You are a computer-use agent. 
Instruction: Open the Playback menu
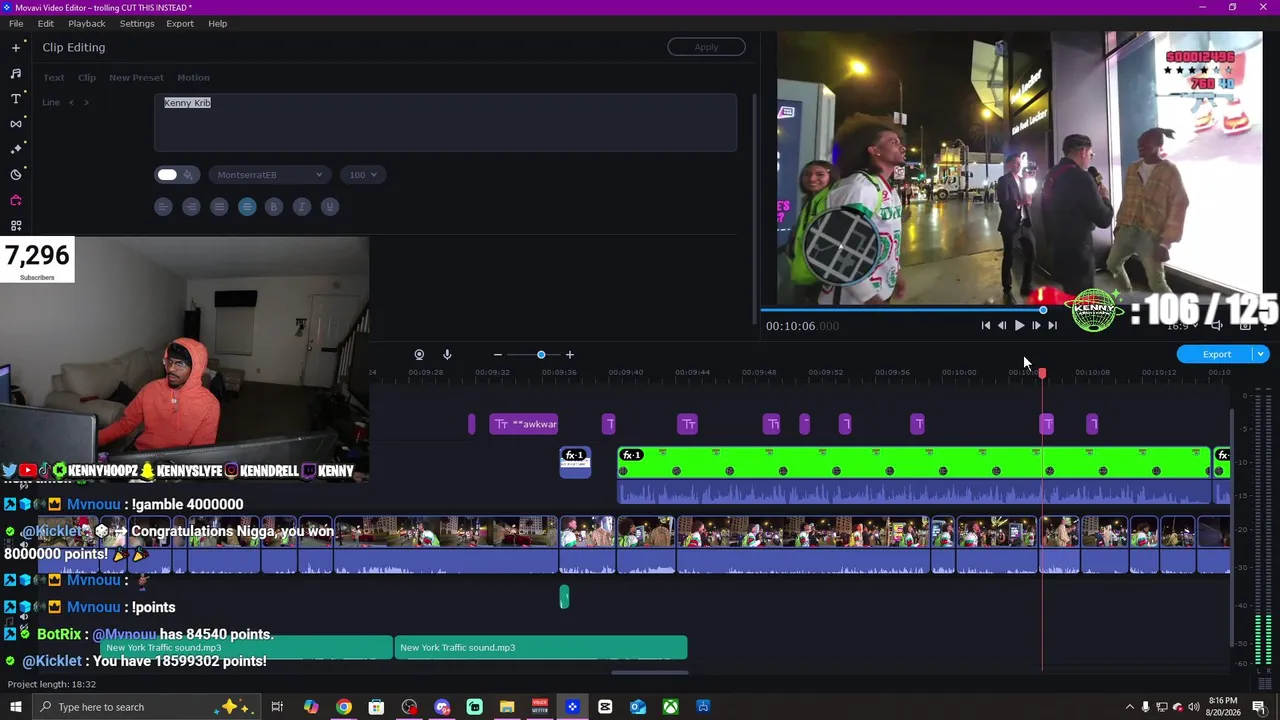coord(87,23)
